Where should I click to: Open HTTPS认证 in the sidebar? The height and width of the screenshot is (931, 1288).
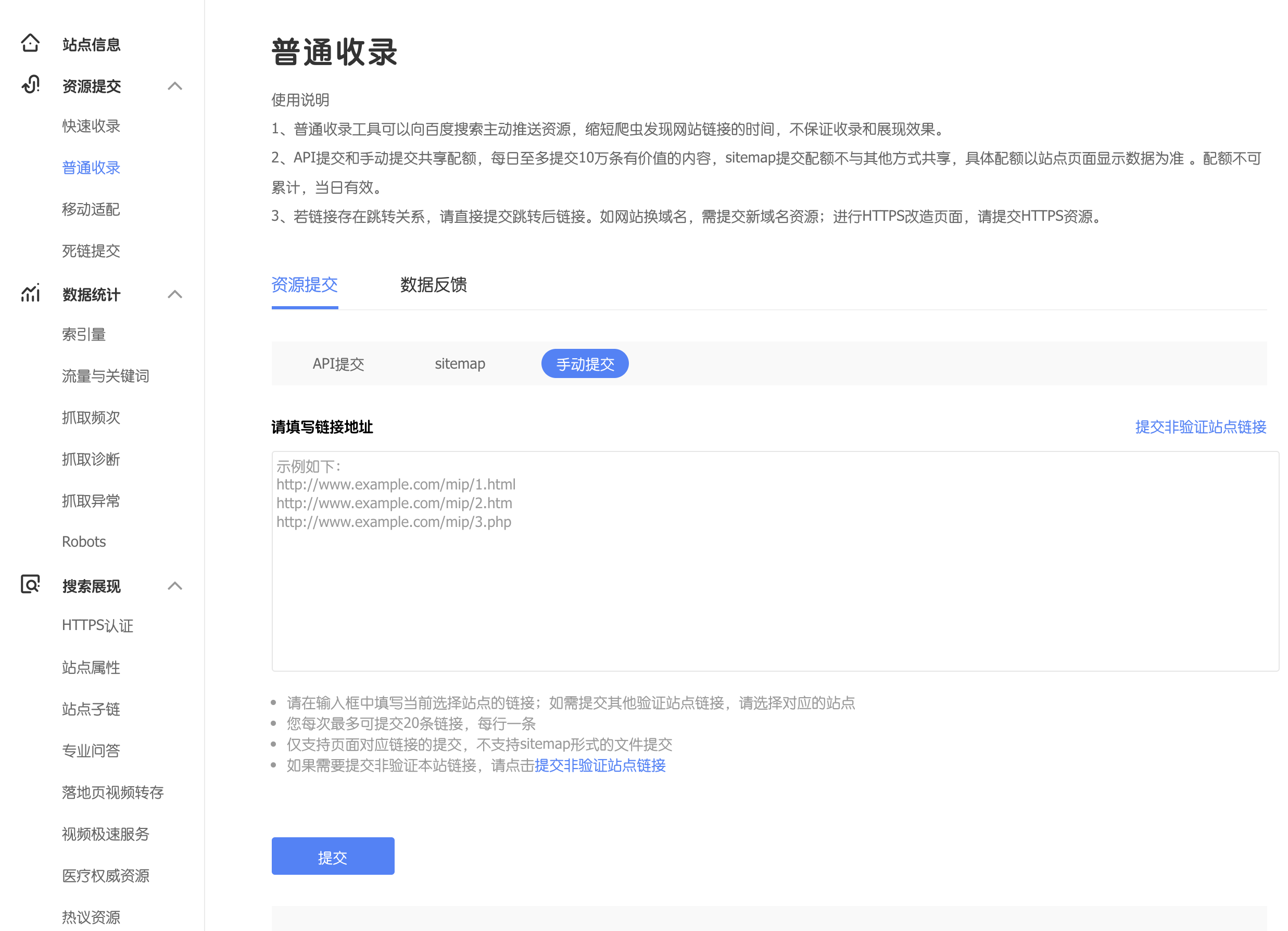pyautogui.click(x=98, y=625)
